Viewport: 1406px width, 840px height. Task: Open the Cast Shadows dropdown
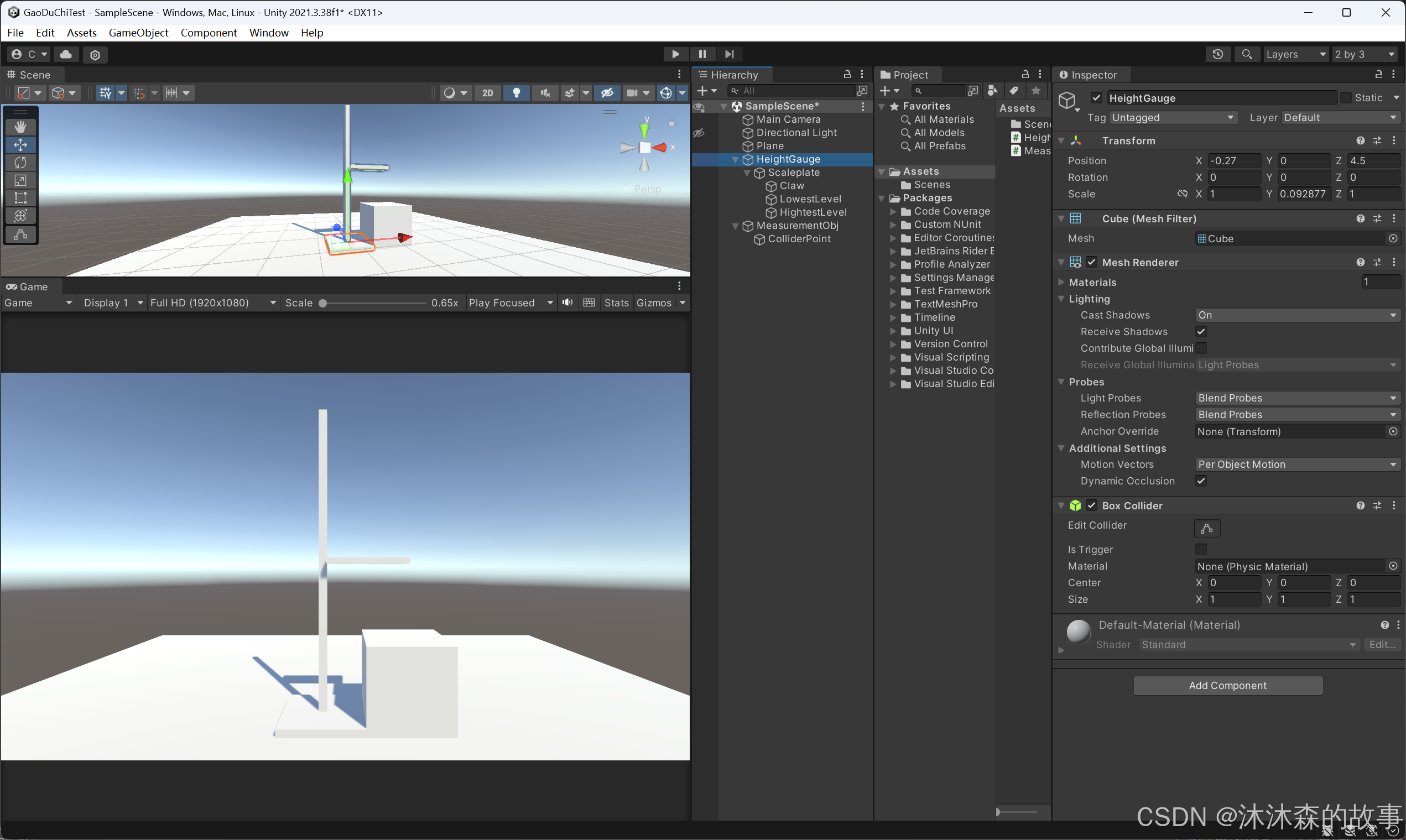pos(1296,315)
